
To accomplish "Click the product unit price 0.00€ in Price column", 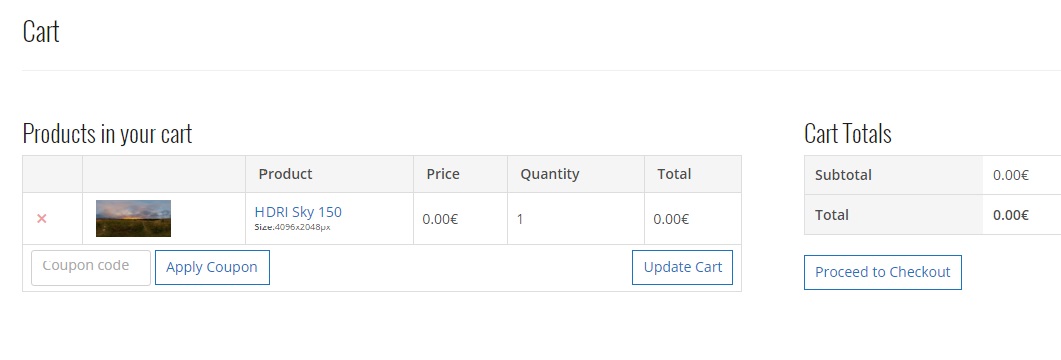I will (440, 219).
